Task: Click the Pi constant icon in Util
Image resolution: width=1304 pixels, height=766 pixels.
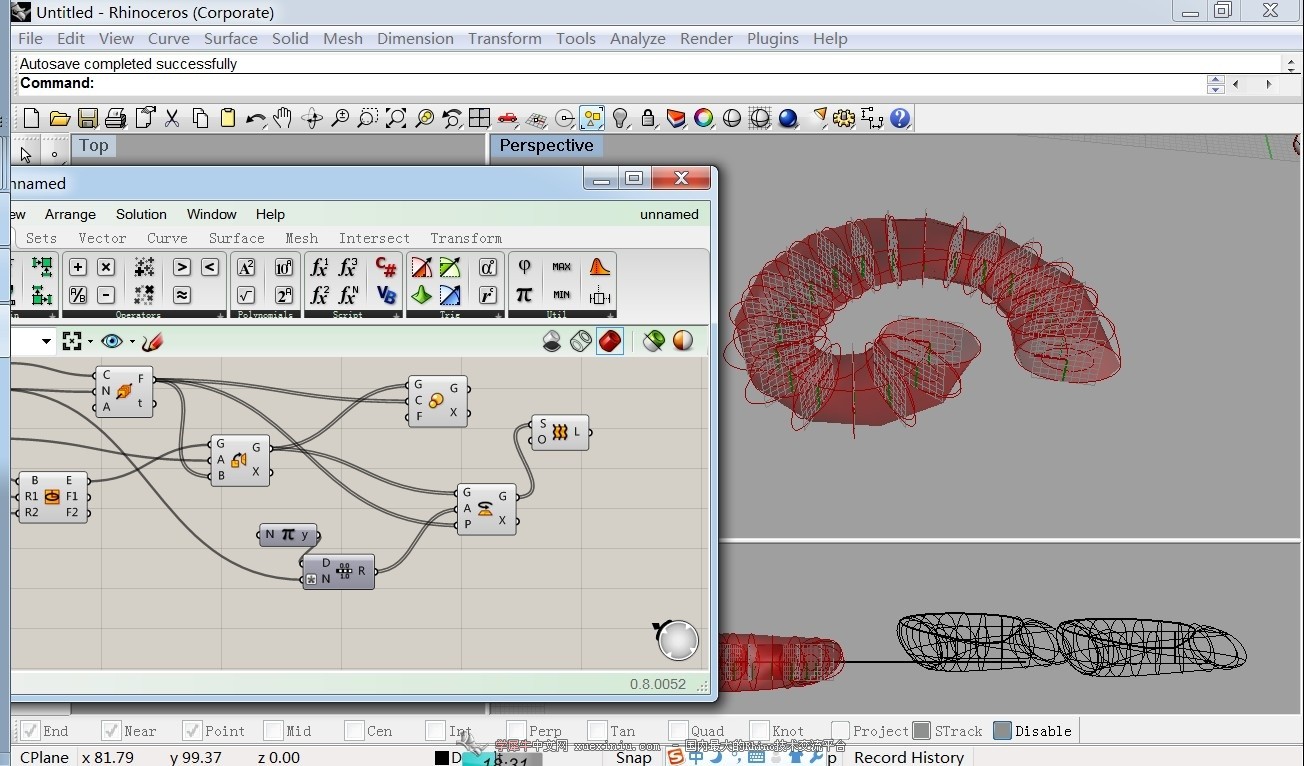Action: (524, 295)
